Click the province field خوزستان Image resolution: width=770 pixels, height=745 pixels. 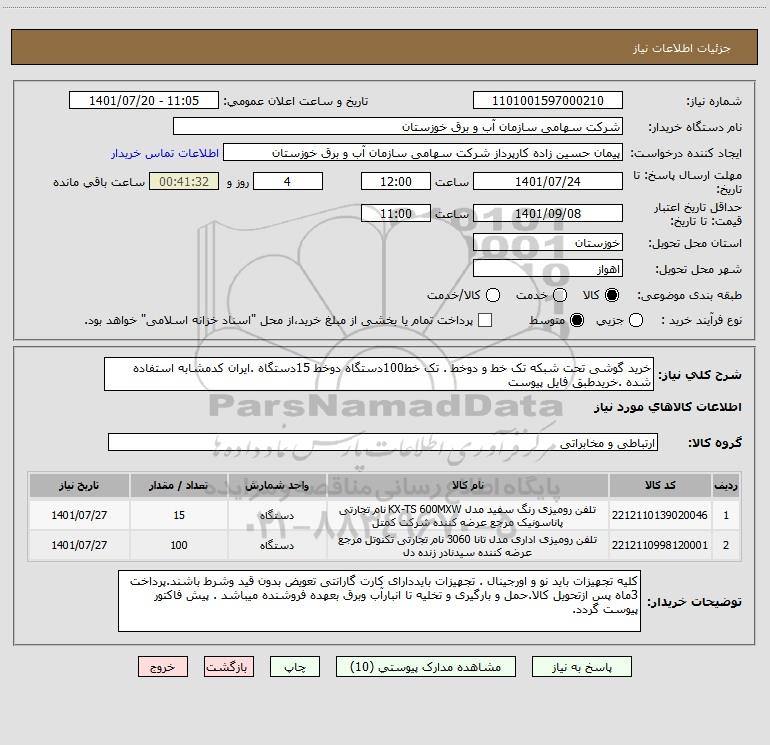(x=548, y=243)
